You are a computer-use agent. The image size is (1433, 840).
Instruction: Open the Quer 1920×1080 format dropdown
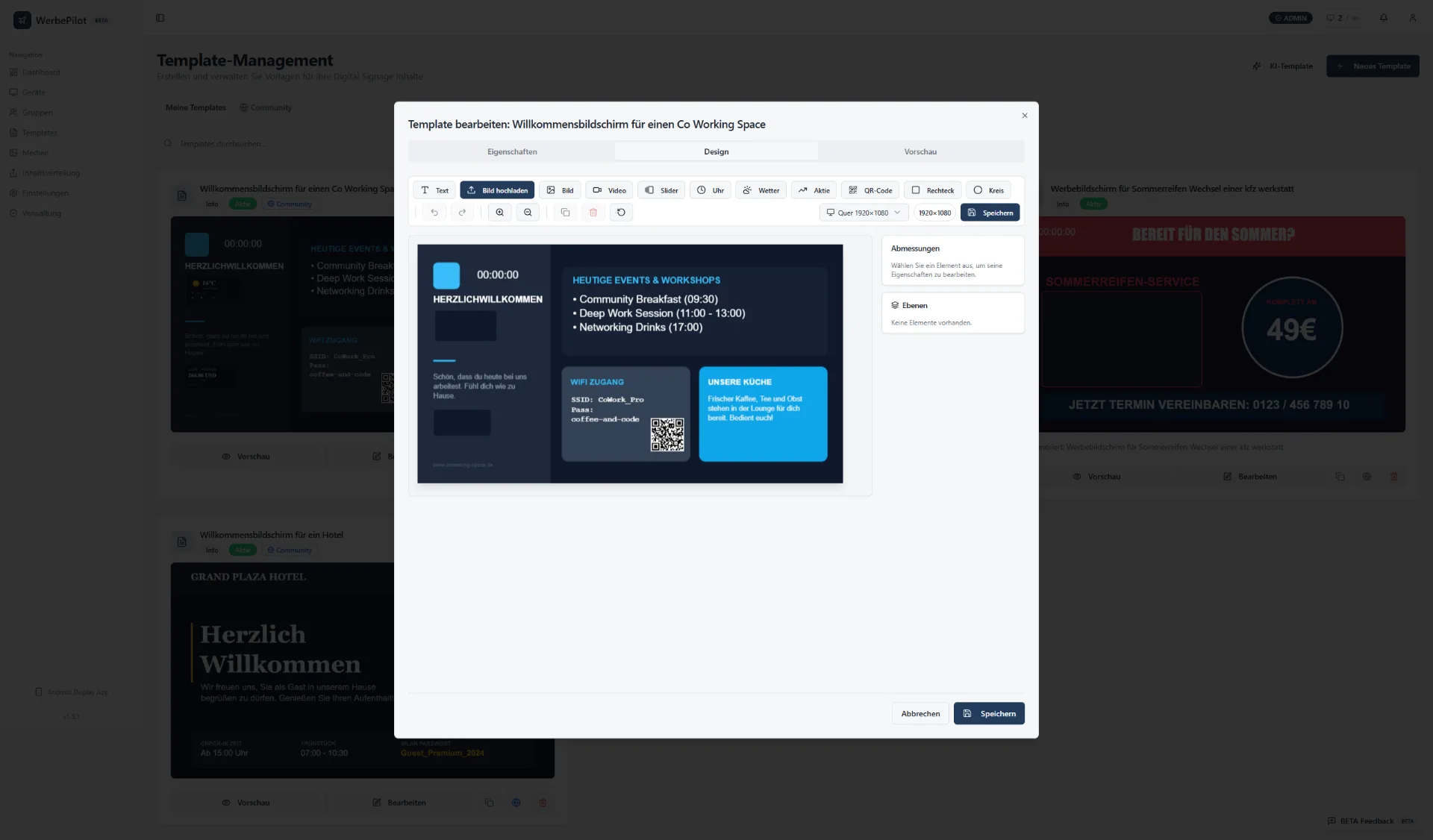point(864,213)
